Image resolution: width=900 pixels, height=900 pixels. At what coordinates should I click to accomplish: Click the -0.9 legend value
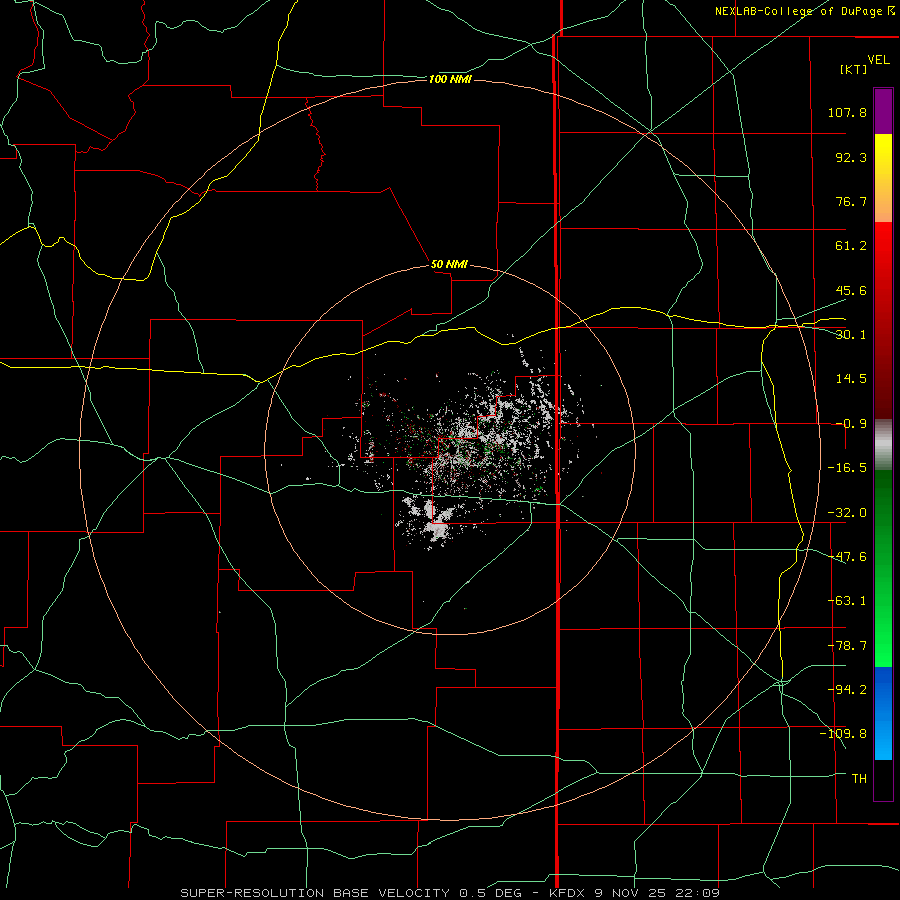[x=851, y=424]
